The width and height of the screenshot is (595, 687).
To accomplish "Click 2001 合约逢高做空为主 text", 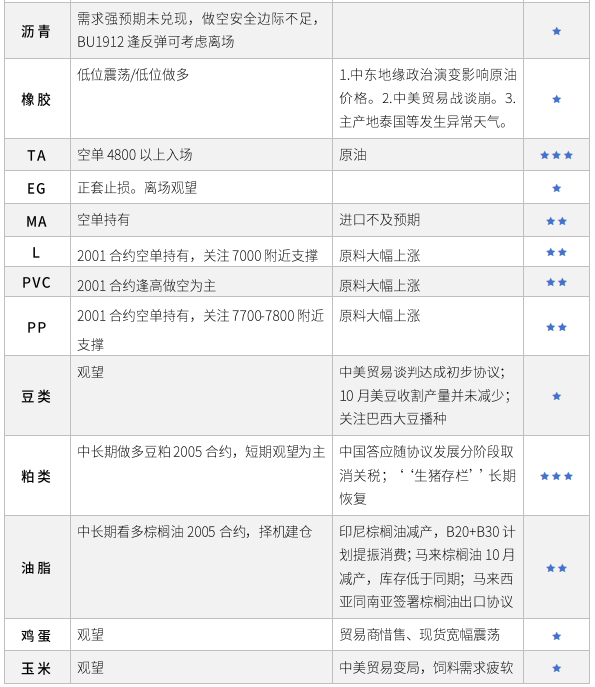I will (146, 286).
